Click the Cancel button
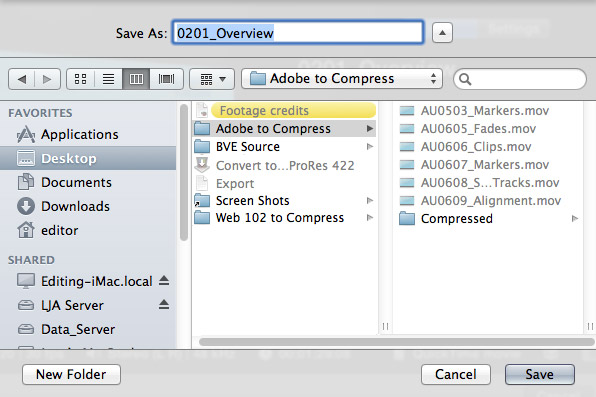 tap(456, 375)
